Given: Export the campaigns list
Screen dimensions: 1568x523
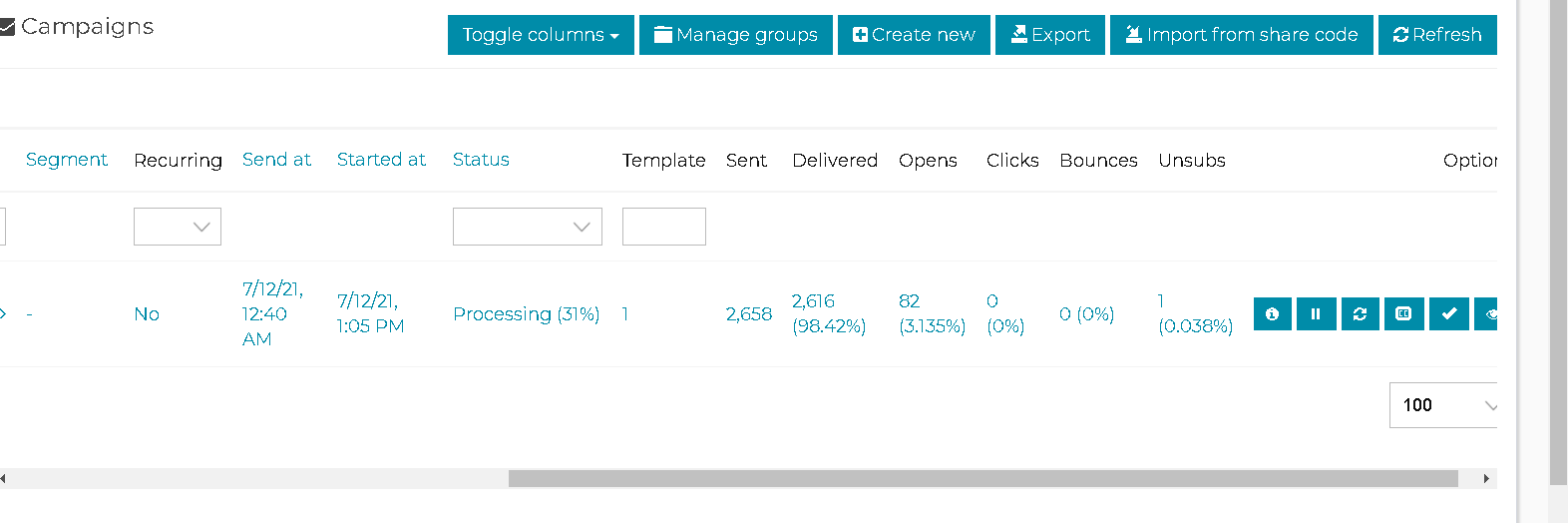Looking at the screenshot, I should point(1049,35).
